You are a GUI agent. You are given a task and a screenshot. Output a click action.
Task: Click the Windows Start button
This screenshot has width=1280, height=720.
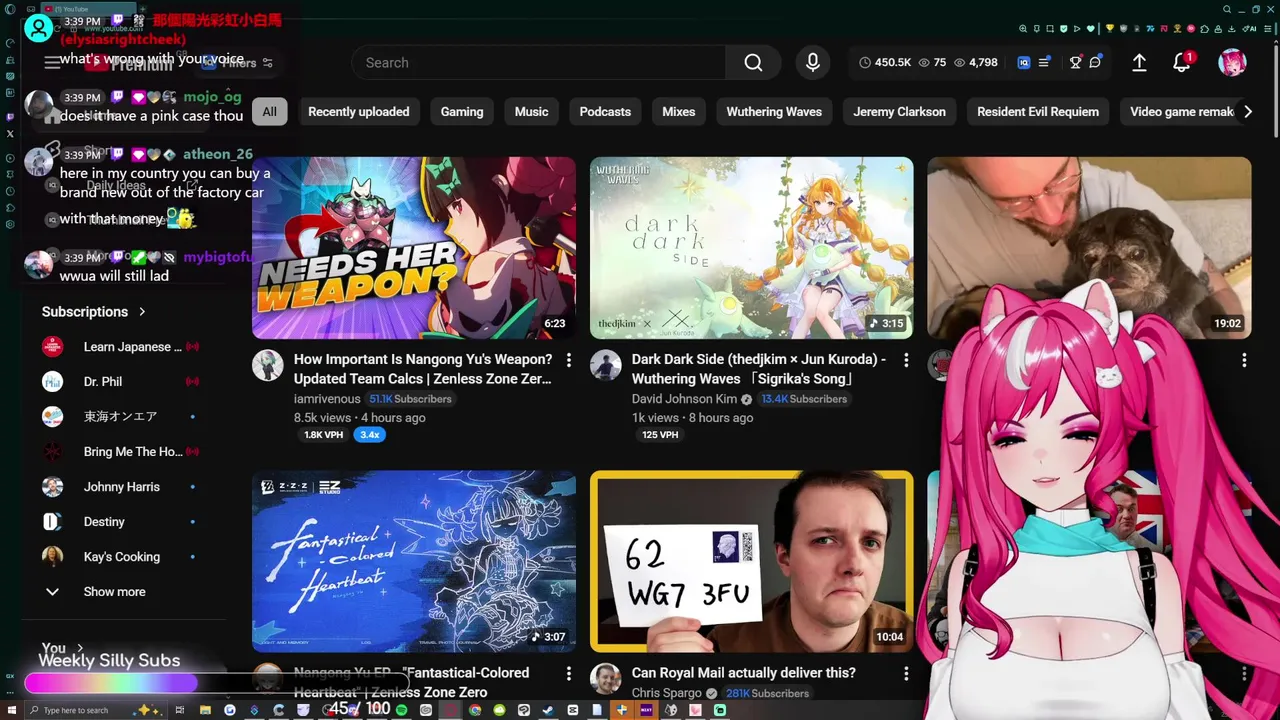point(10,710)
